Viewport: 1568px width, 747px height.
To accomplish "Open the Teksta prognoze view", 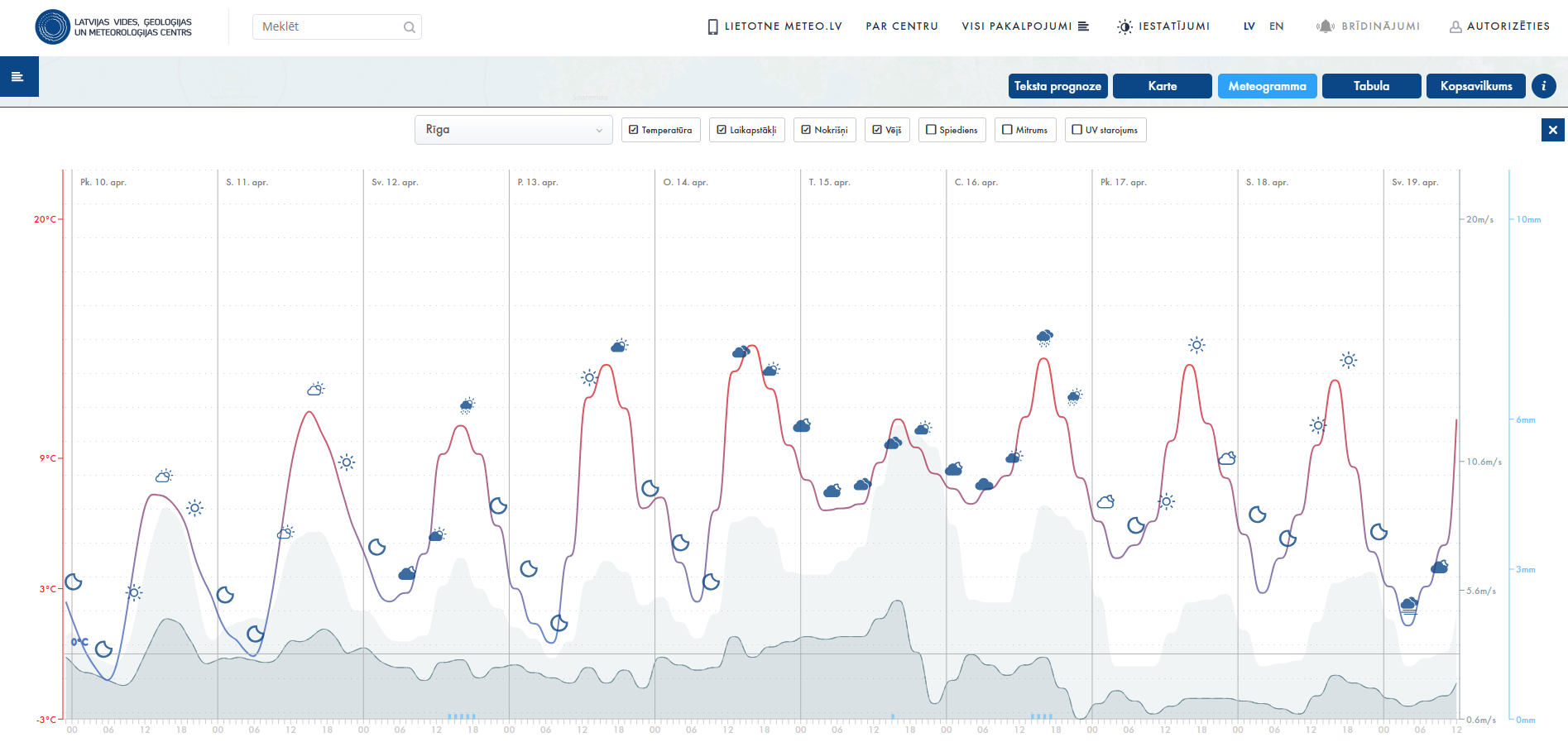I will (1057, 86).
